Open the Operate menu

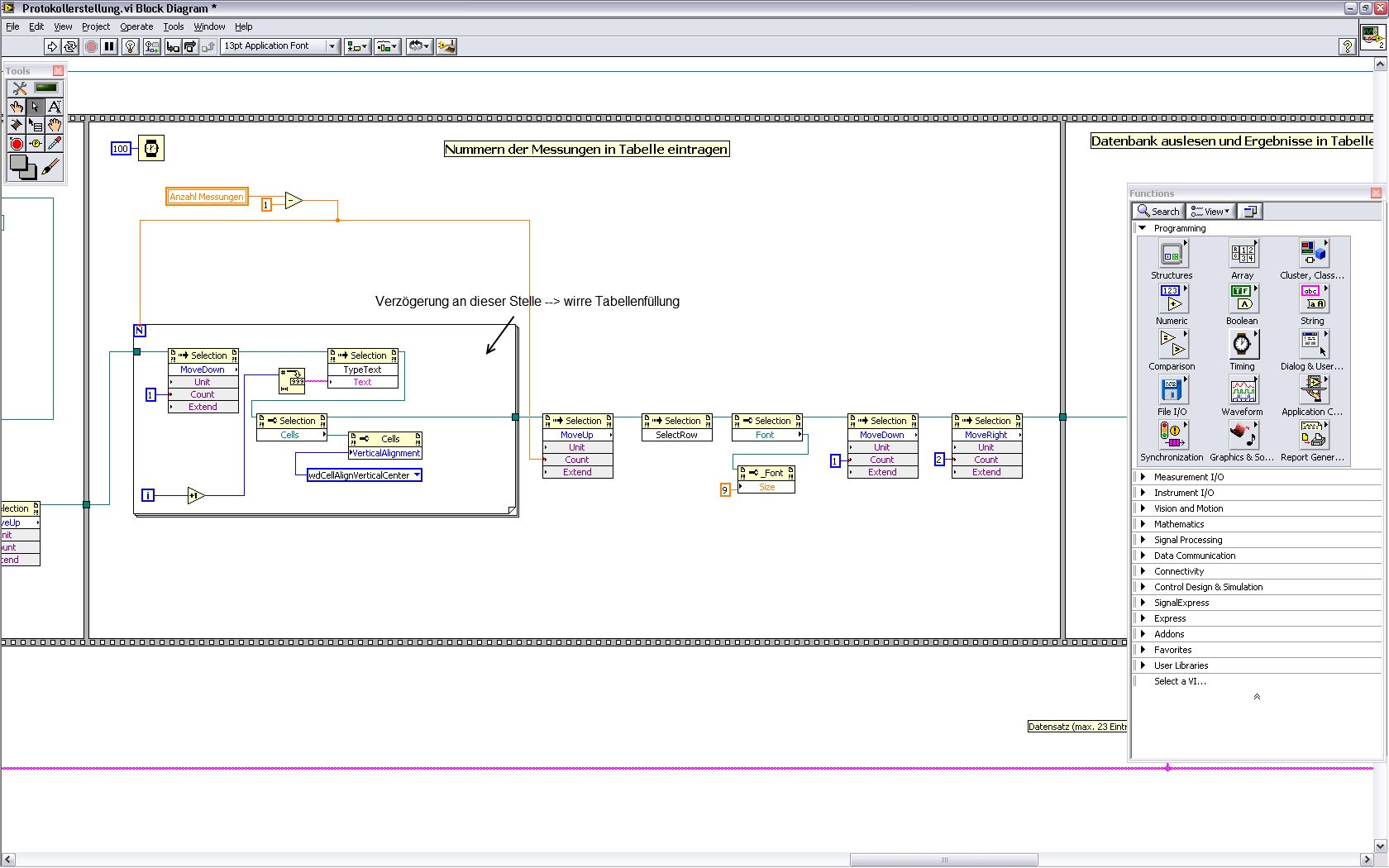tap(136, 26)
